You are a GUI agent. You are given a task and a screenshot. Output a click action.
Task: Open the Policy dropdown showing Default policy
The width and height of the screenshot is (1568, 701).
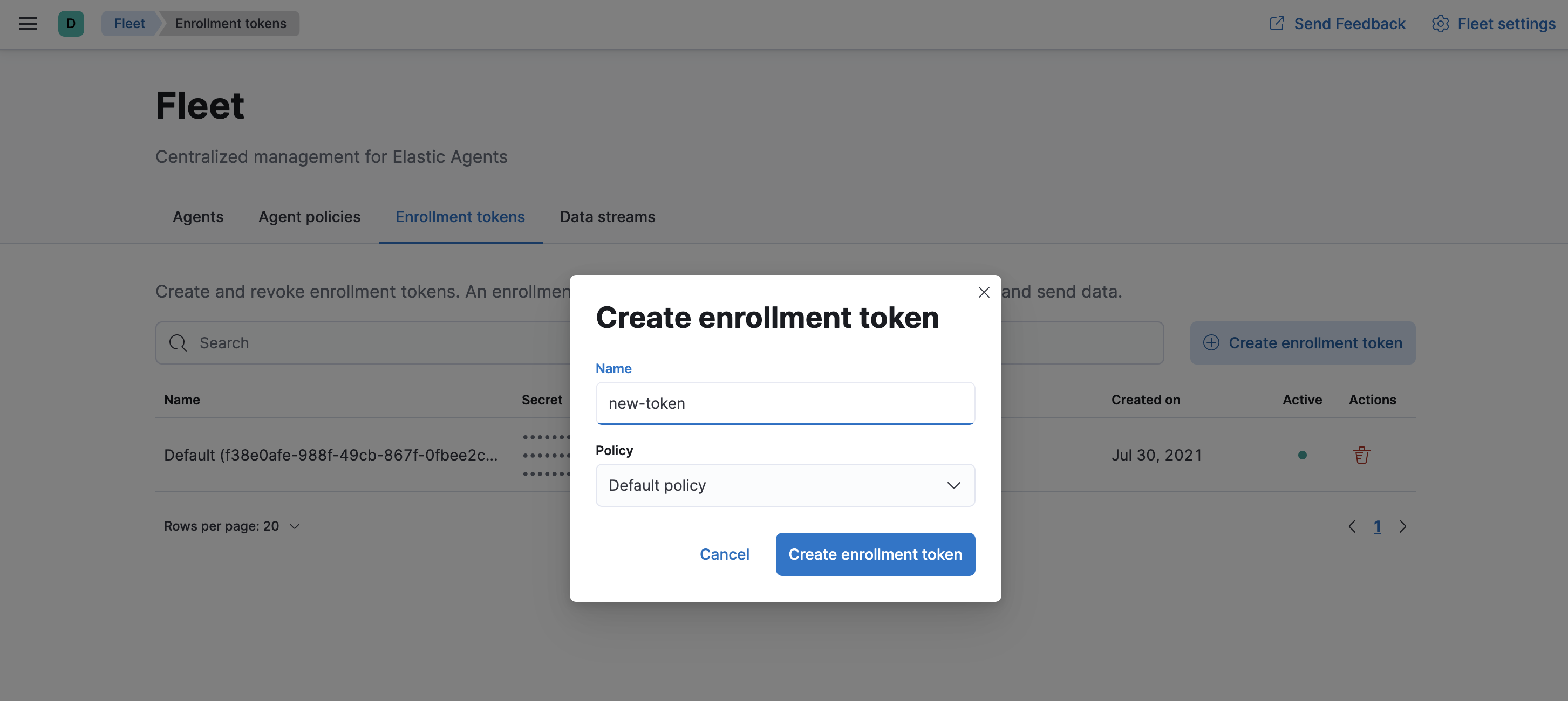[x=785, y=485]
